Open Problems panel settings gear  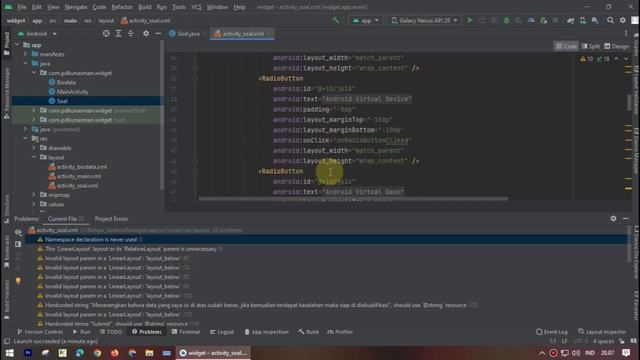(x=613, y=218)
